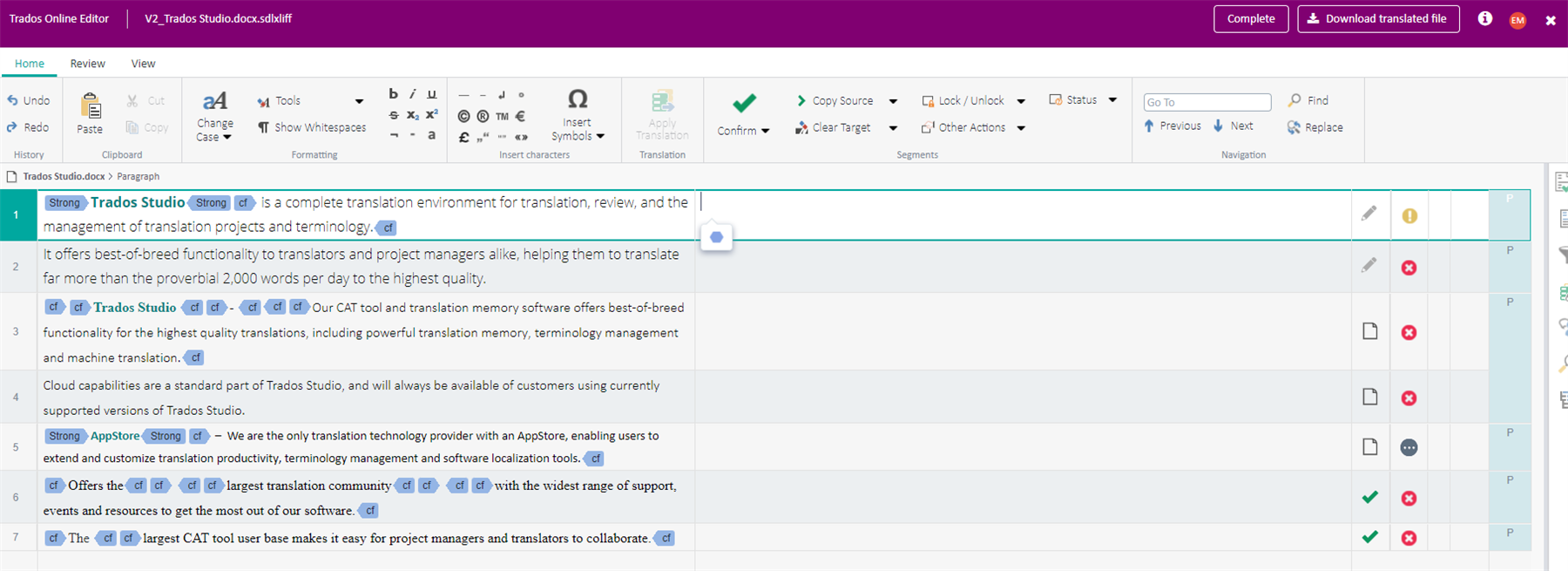The image size is (1568, 571).
Task: Expand the Copy Source dropdown arrow
Action: point(893,101)
